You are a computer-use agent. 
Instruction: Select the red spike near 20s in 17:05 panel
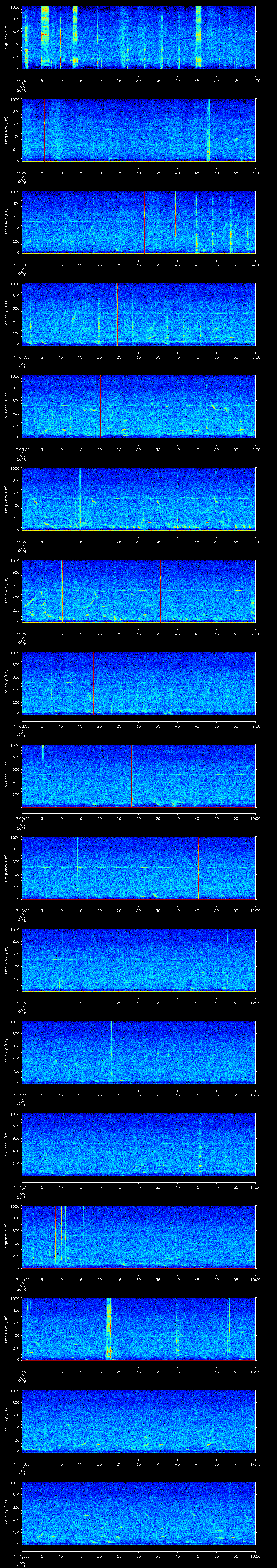point(100,407)
